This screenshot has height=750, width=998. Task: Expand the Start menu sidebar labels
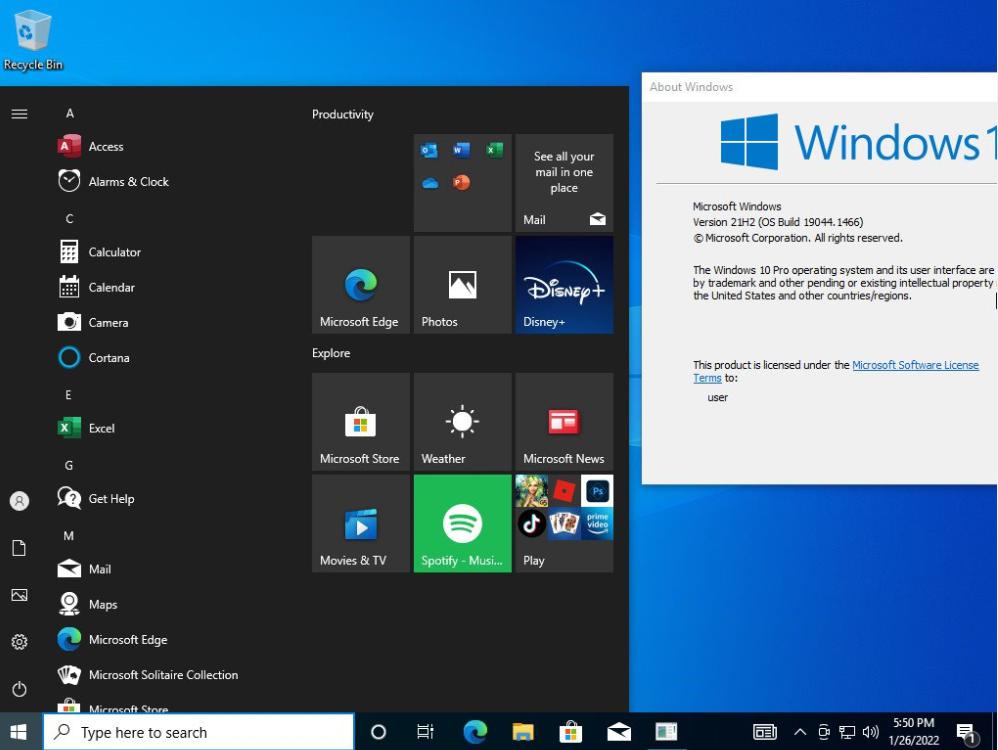tap(19, 113)
